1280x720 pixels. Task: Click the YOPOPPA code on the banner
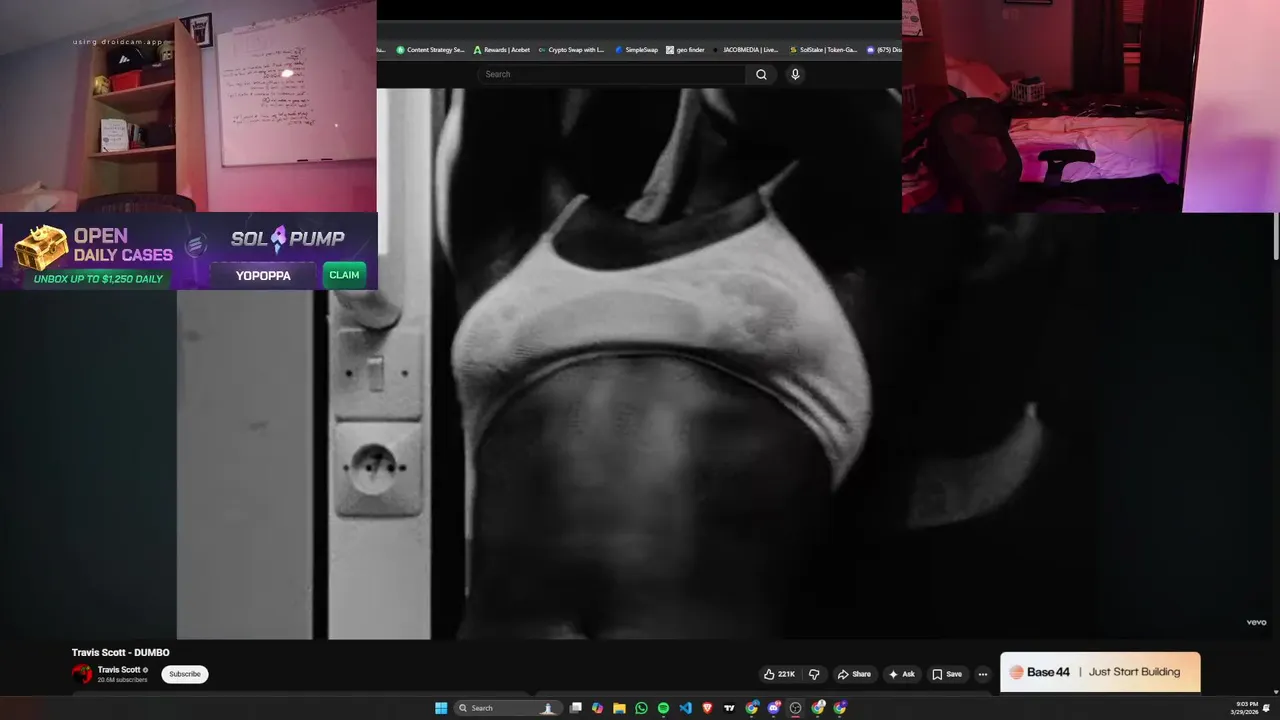pyautogui.click(x=263, y=276)
